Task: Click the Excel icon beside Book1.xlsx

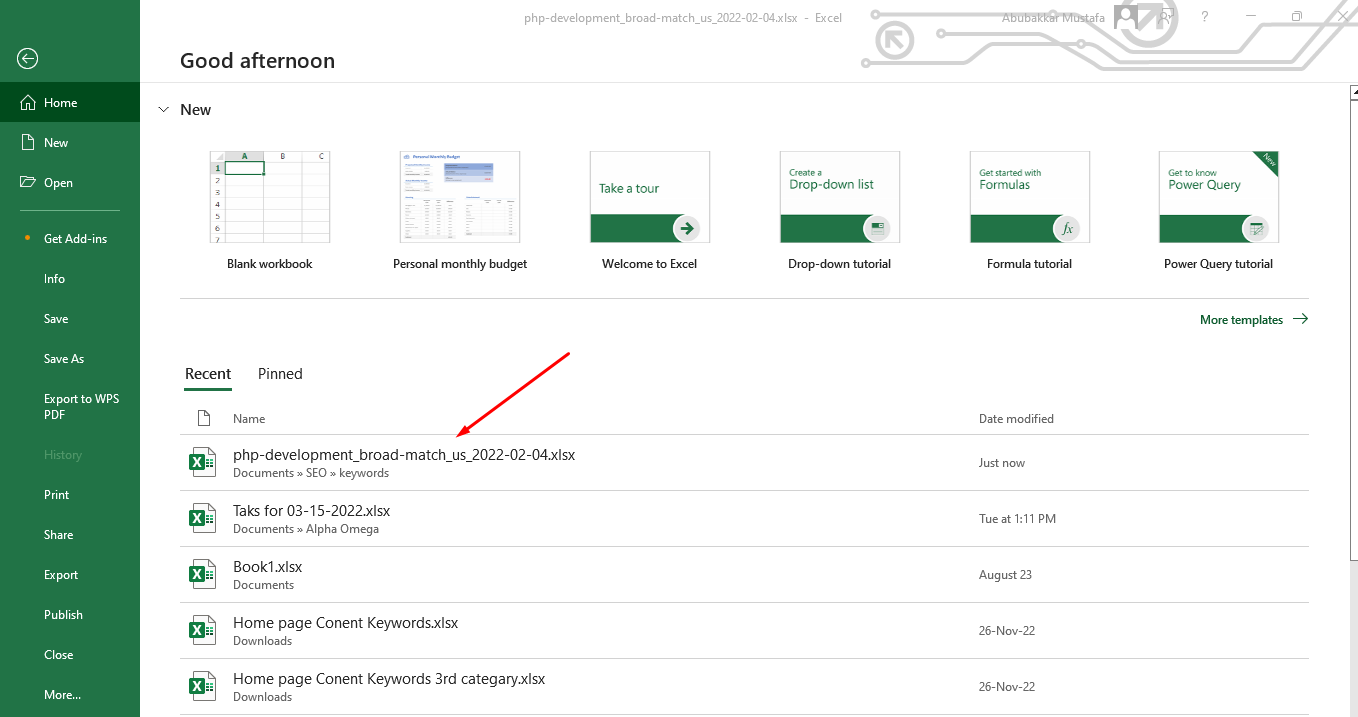Action: coord(202,573)
